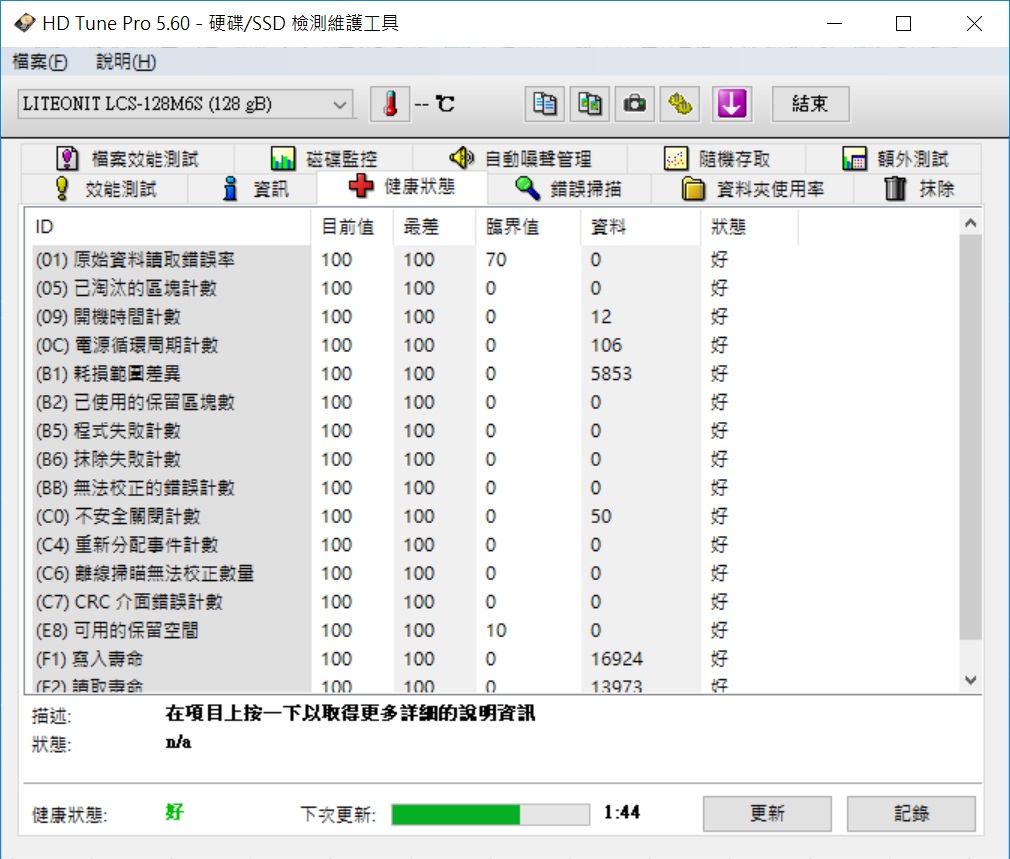Click the green 好 health status text
The image size is (1010, 859).
[174, 812]
